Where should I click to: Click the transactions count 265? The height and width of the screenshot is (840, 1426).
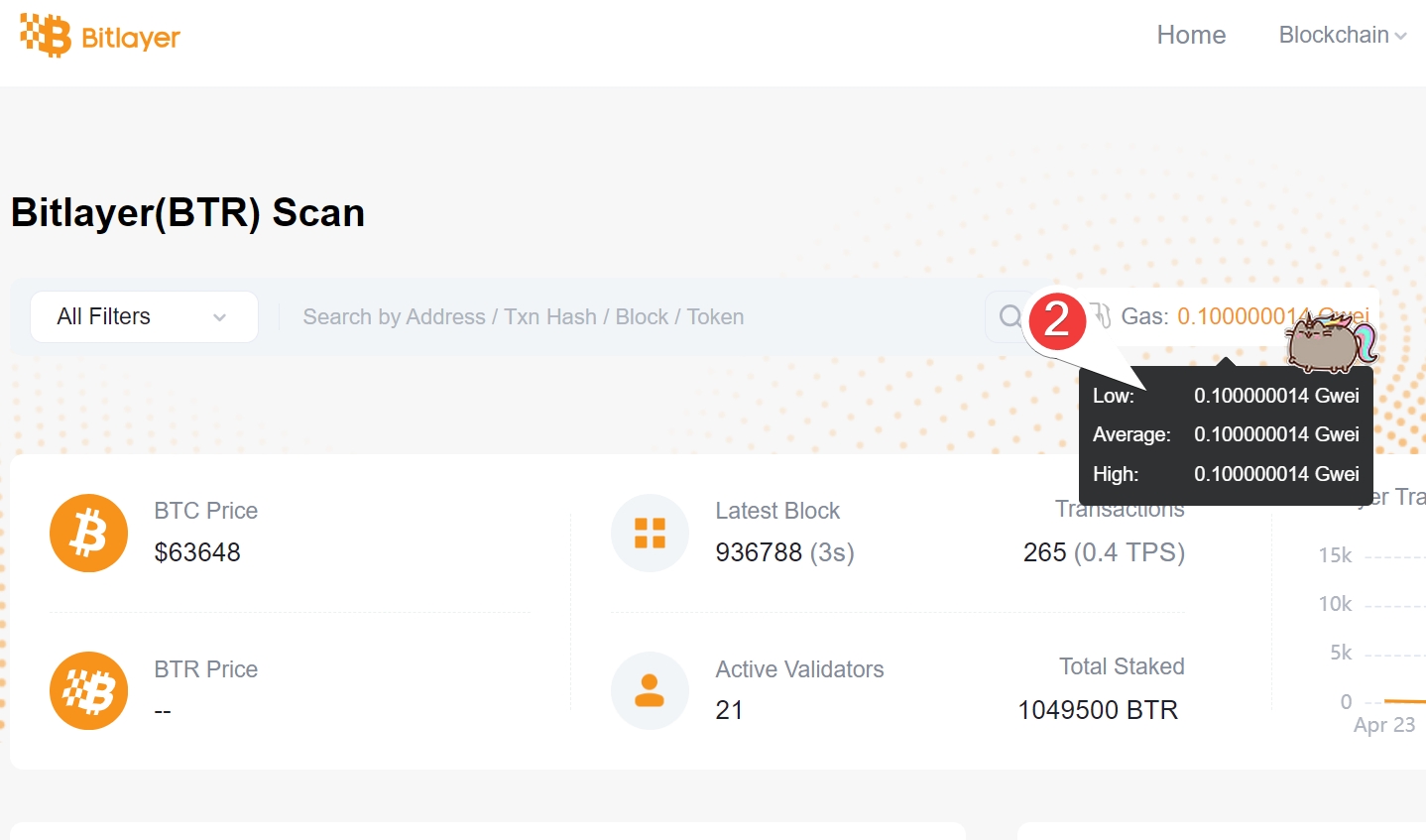[1044, 552]
